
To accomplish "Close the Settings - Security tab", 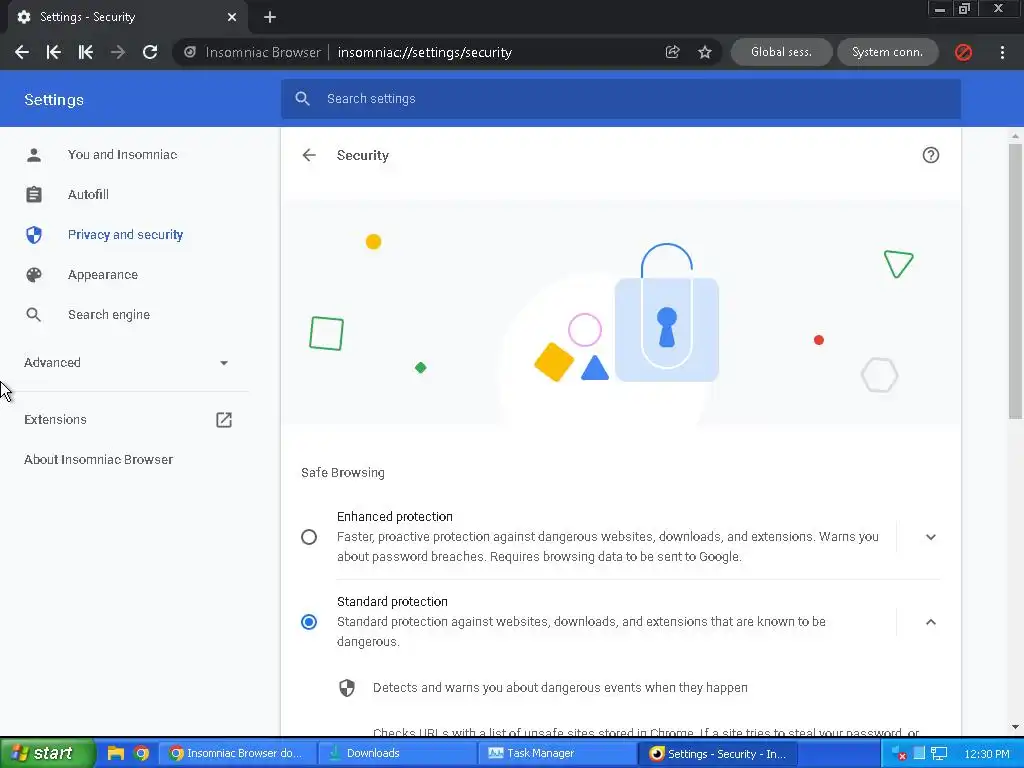I will 232,17.
